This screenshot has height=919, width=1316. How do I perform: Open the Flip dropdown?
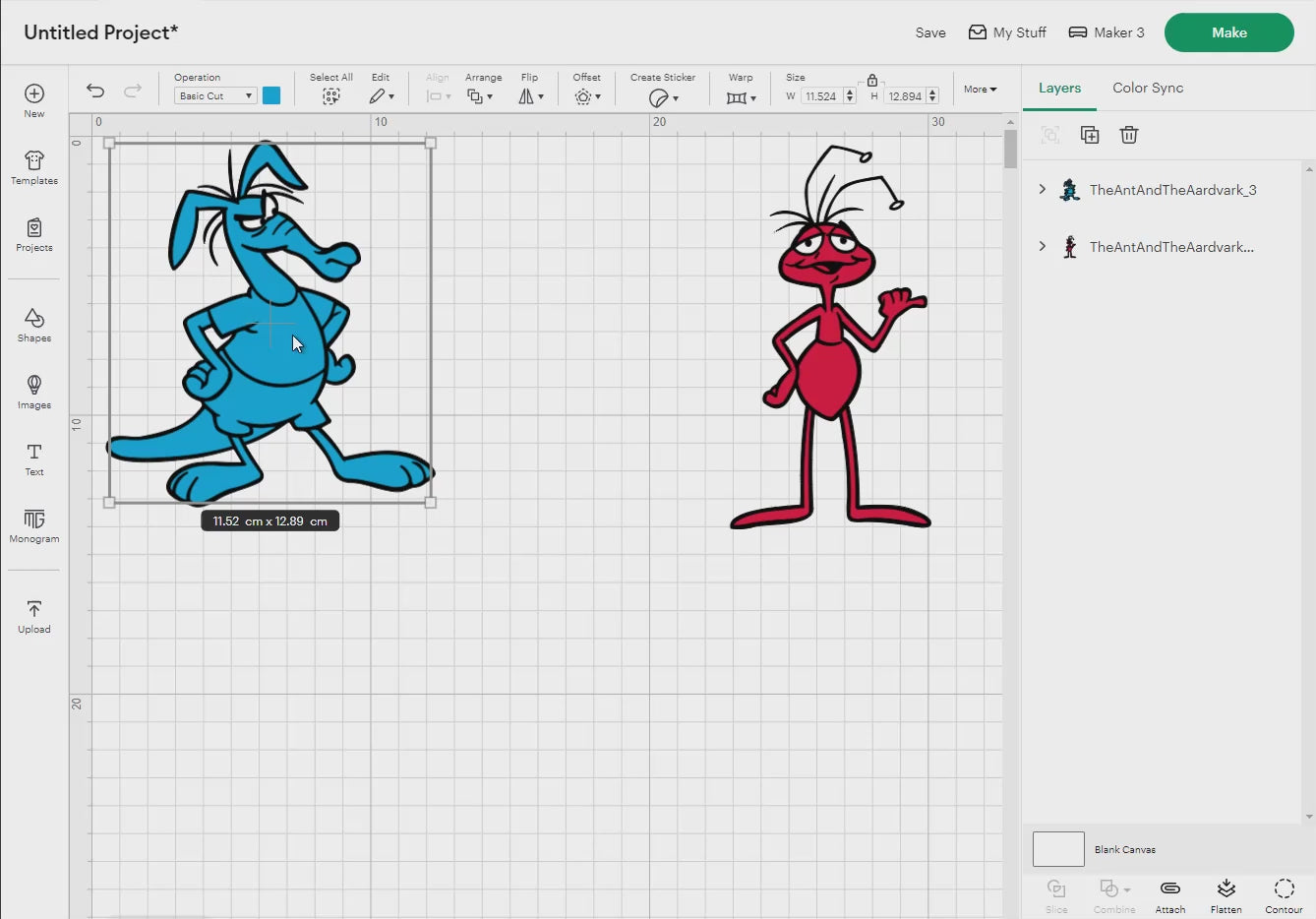point(530,96)
